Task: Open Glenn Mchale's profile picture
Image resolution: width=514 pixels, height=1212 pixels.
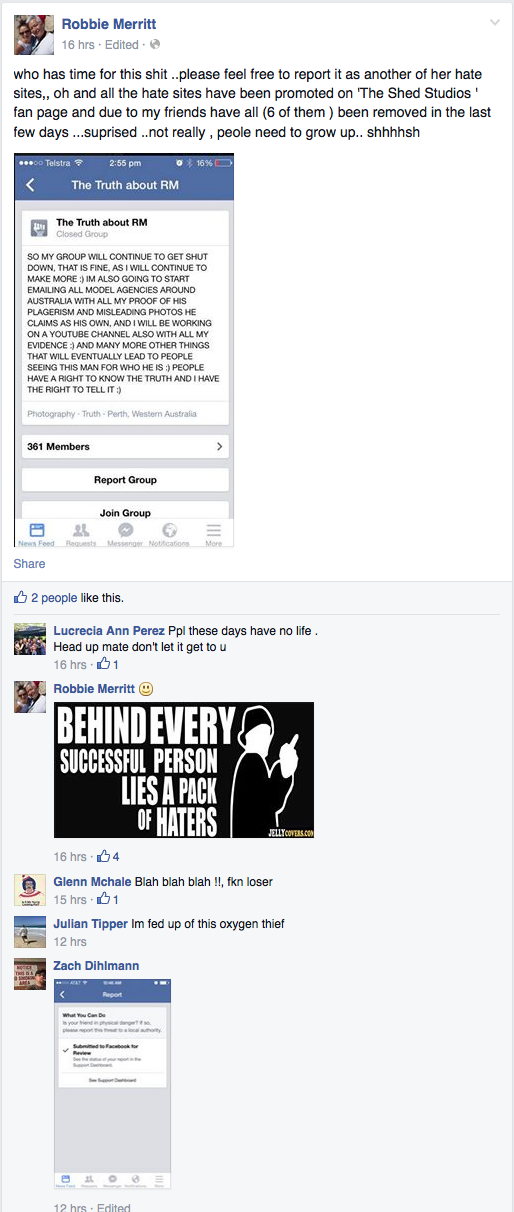Action: pos(30,890)
